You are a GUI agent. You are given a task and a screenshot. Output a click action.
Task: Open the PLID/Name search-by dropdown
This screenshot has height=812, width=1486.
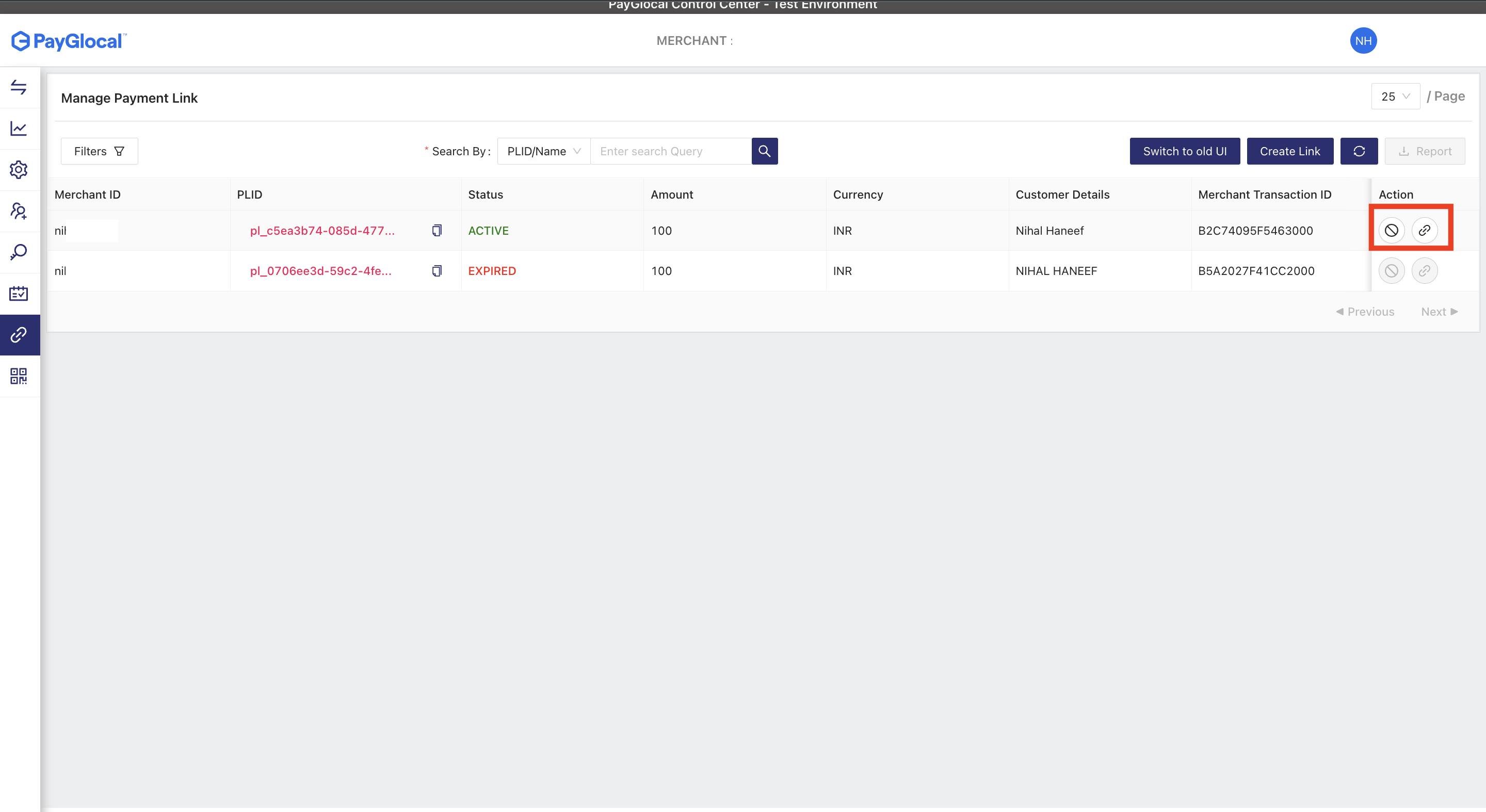tap(543, 151)
